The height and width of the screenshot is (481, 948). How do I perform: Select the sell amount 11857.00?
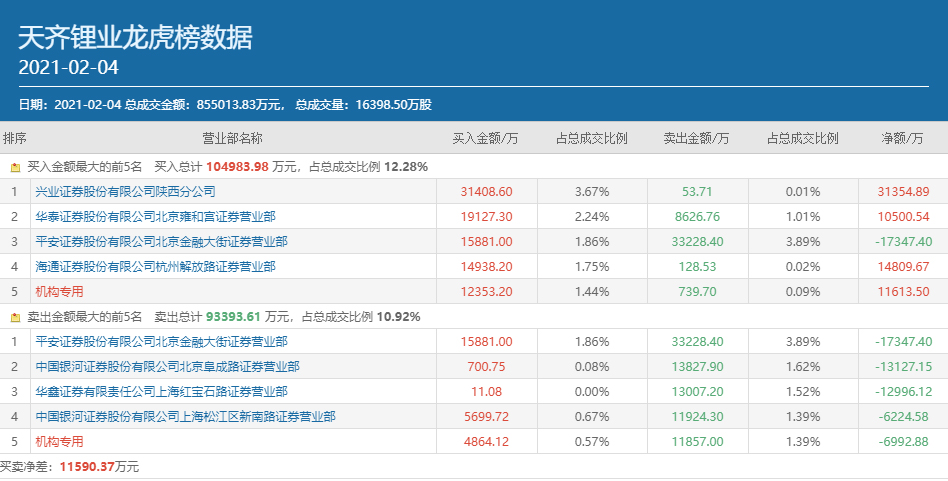point(697,441)
